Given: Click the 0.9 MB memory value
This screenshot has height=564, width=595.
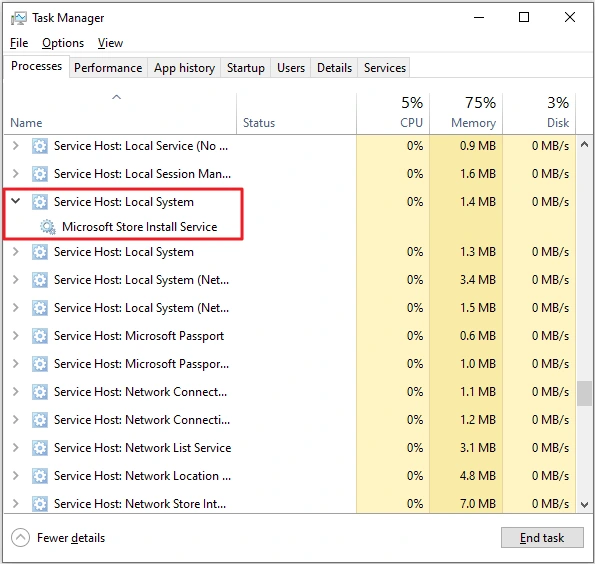Looking at the screenshot, I should (x=478, y=146).
